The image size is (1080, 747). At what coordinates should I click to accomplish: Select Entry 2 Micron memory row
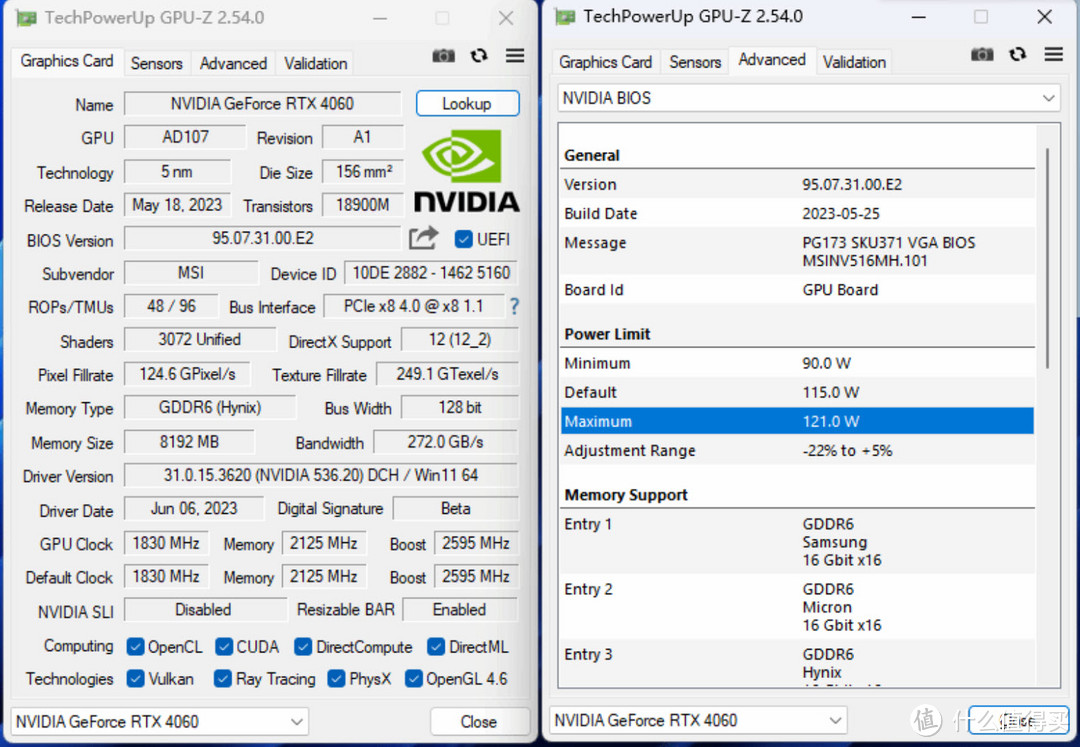point(797,607)
